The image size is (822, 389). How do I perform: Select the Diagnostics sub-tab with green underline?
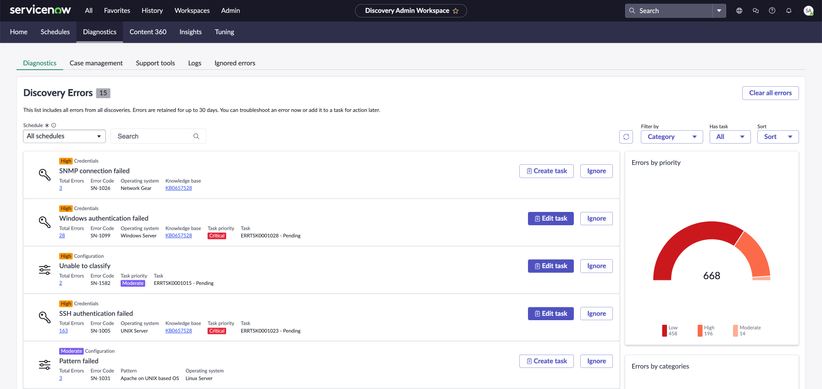click(x=39, y=63)
